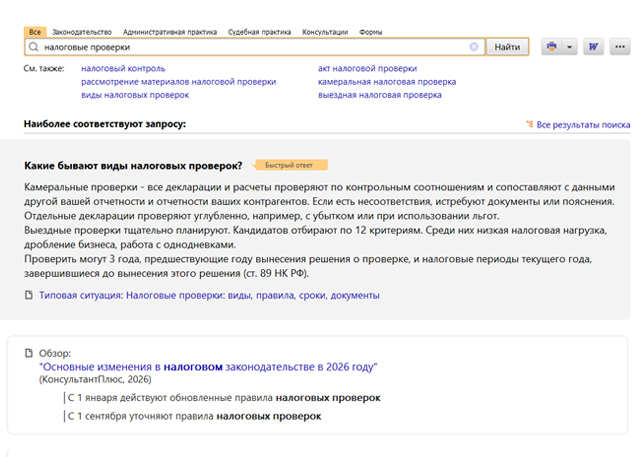Click the Наиболее соответствуют запросу heading
Screen dimensions: 640x457
pos(105,124)
